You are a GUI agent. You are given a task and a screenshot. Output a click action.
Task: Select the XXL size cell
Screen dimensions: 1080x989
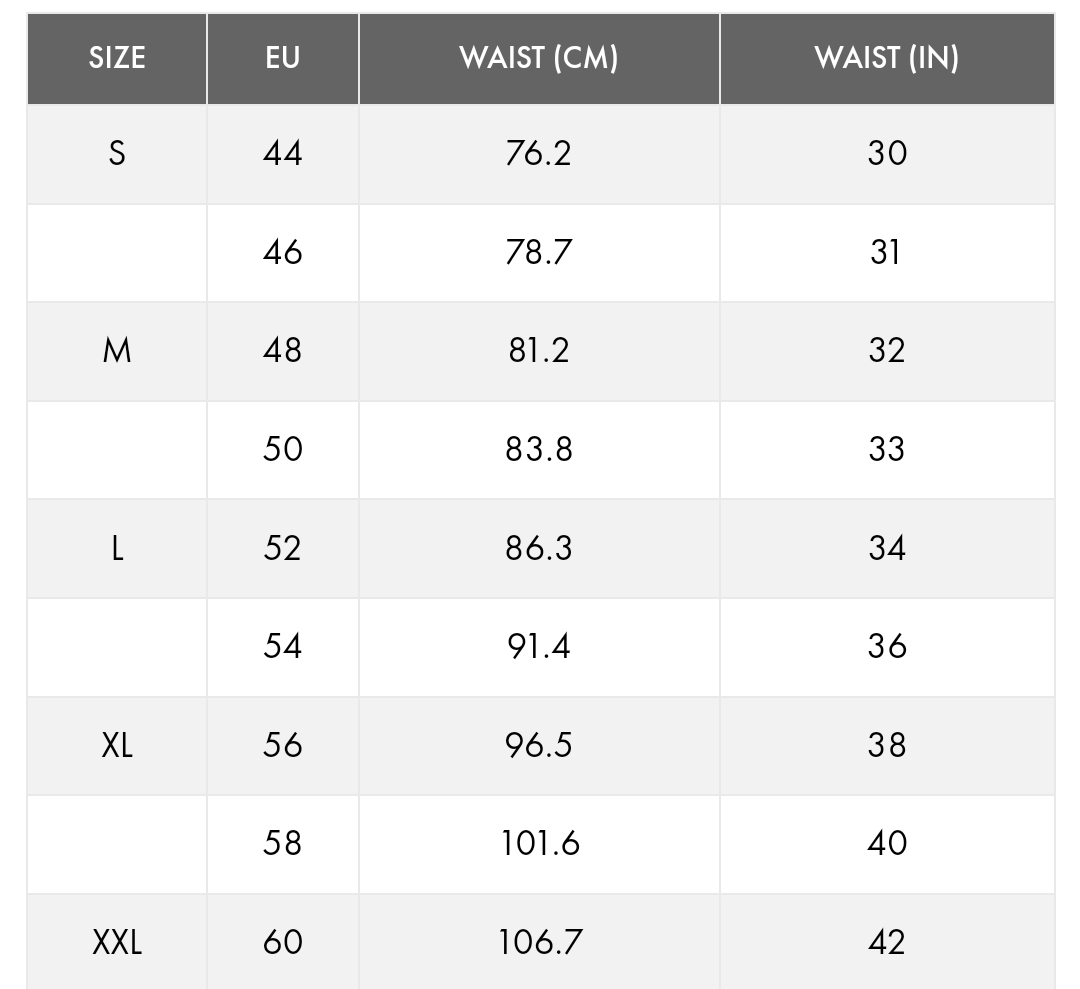pos(117,942)
